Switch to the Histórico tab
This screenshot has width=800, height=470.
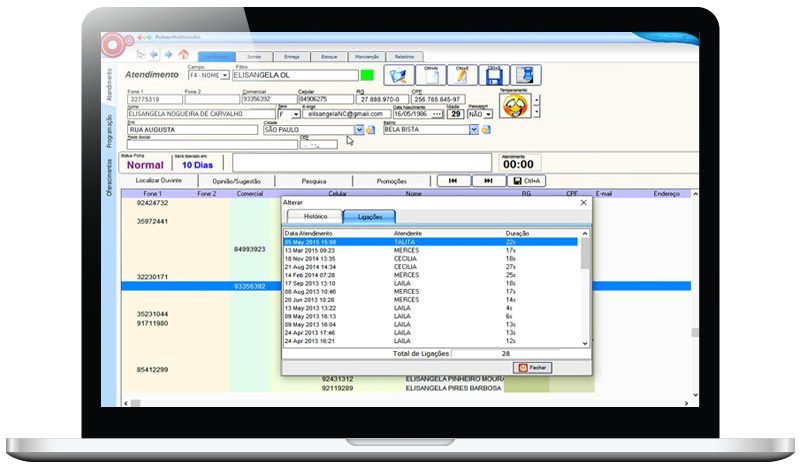tap(314, 216)
